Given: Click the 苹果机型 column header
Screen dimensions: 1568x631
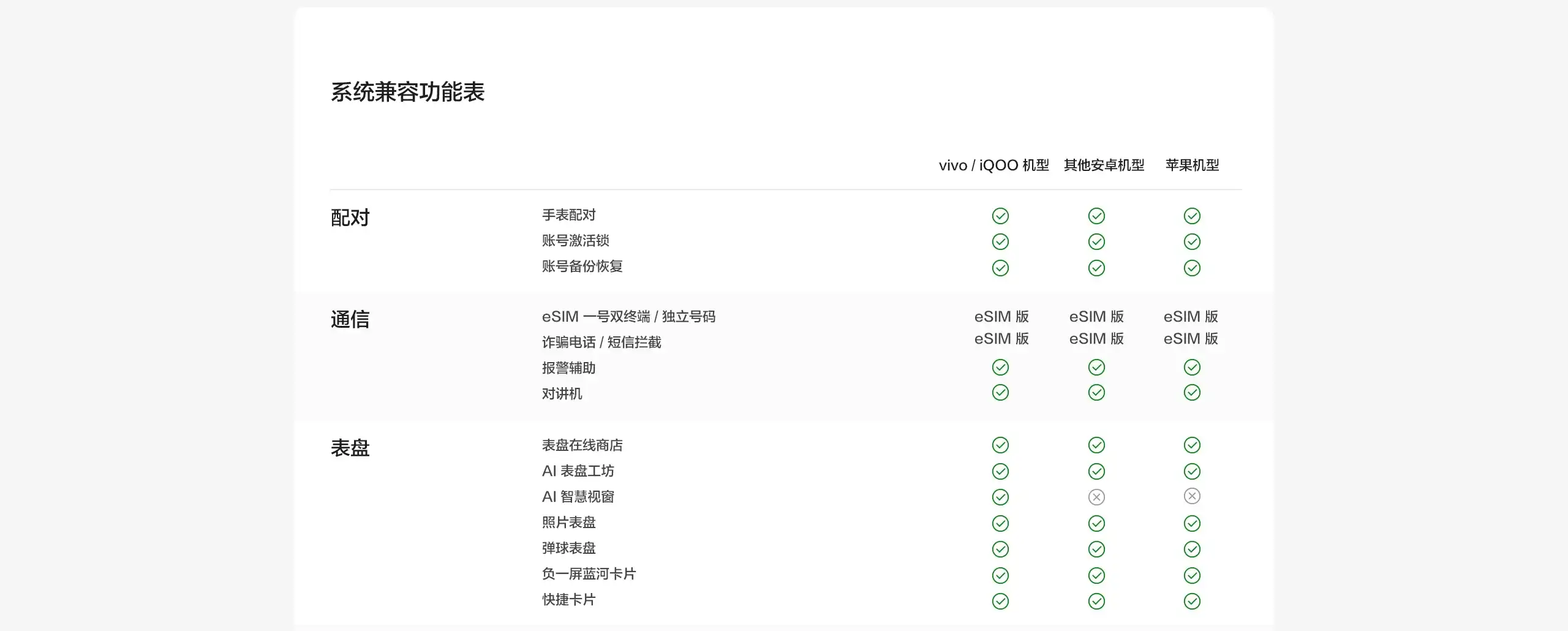Looking at the screenshot, I should tap(1192, 165).
